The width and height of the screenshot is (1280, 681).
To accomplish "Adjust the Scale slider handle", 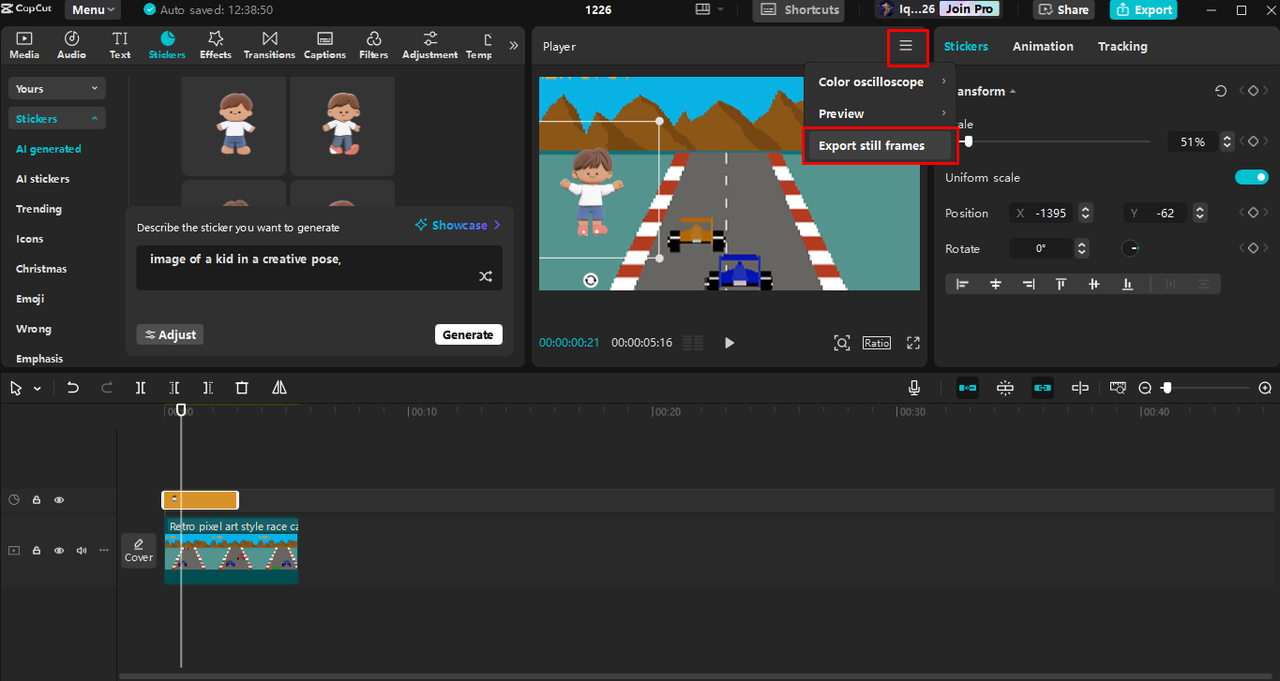I will 967,142.
